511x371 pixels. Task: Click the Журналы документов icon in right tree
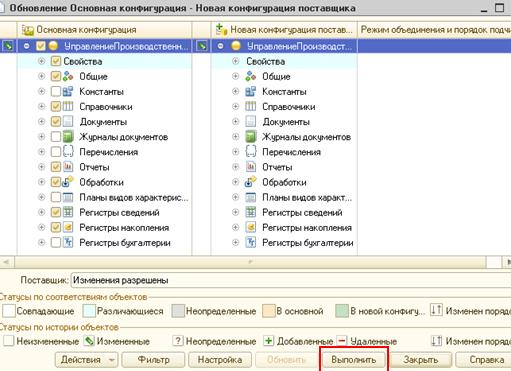coord(251,137)
